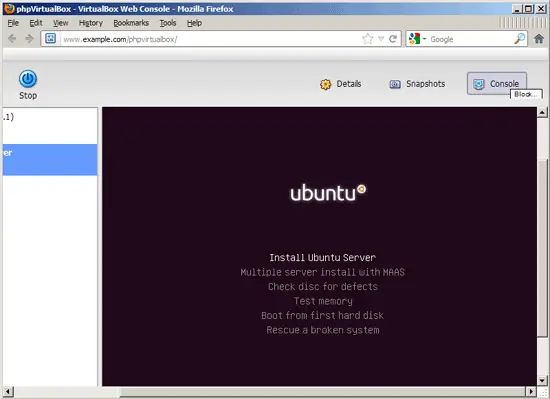The height and width of the screenshot is (399, 550).
Task: Open the History menu
Action: pos(90,23)
